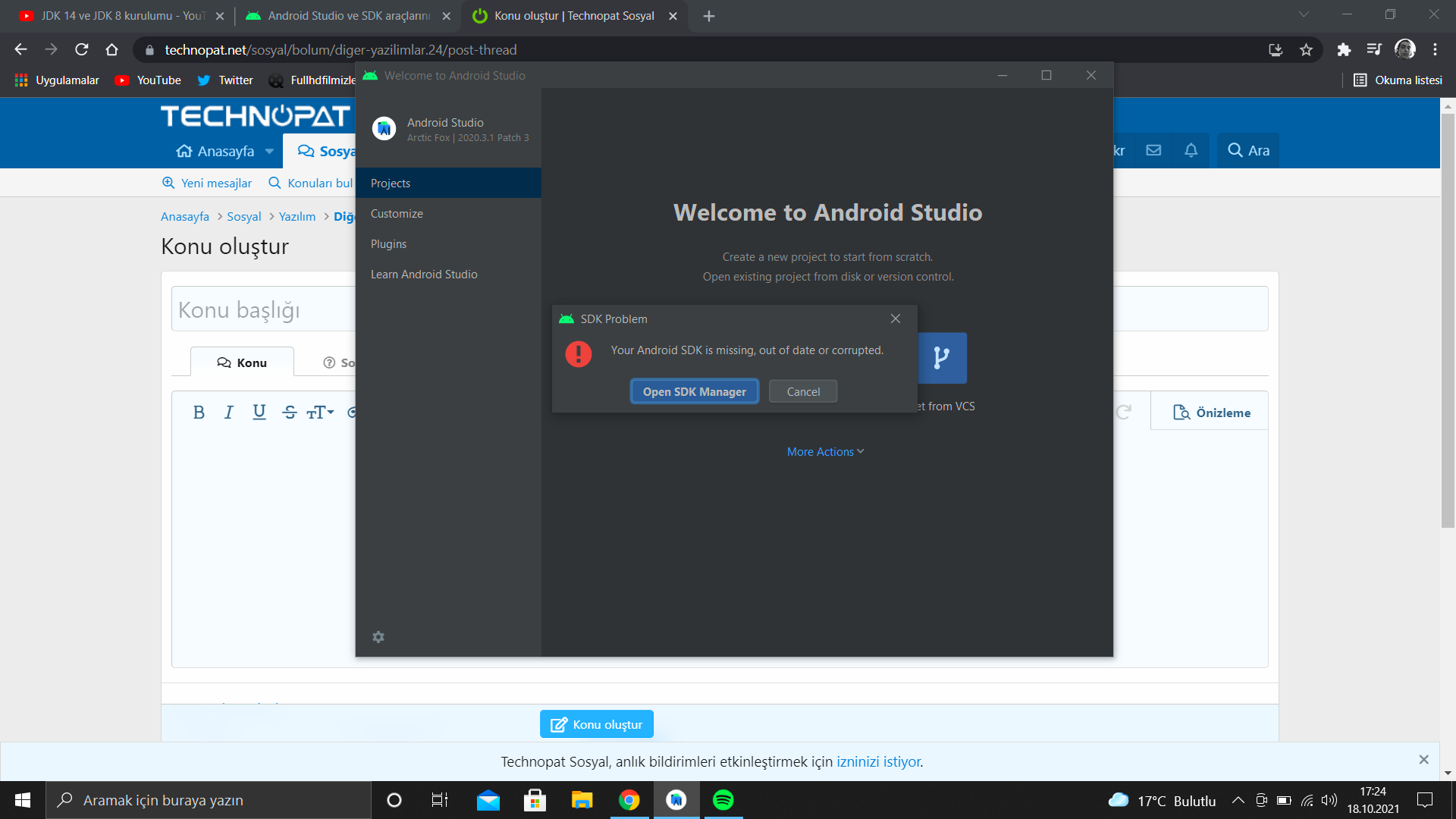
Task: Apply strikethrough formatting in the editor
Action: [289, 413]
